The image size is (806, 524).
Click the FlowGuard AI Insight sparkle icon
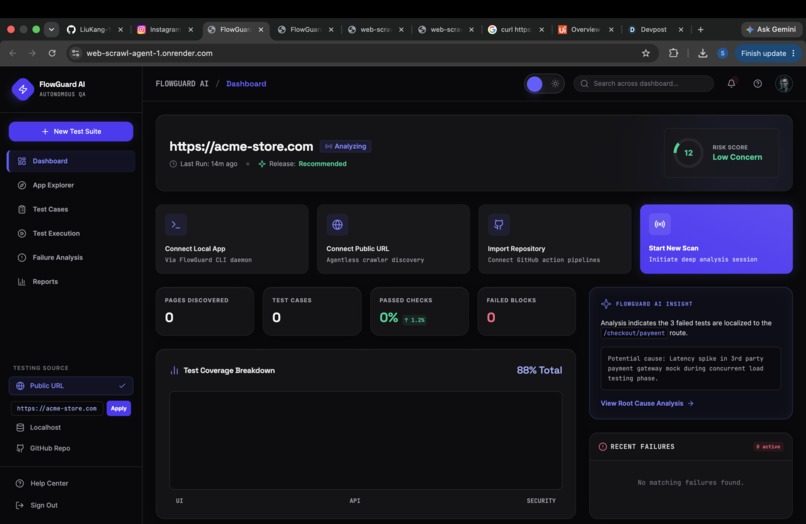(606, 304)
